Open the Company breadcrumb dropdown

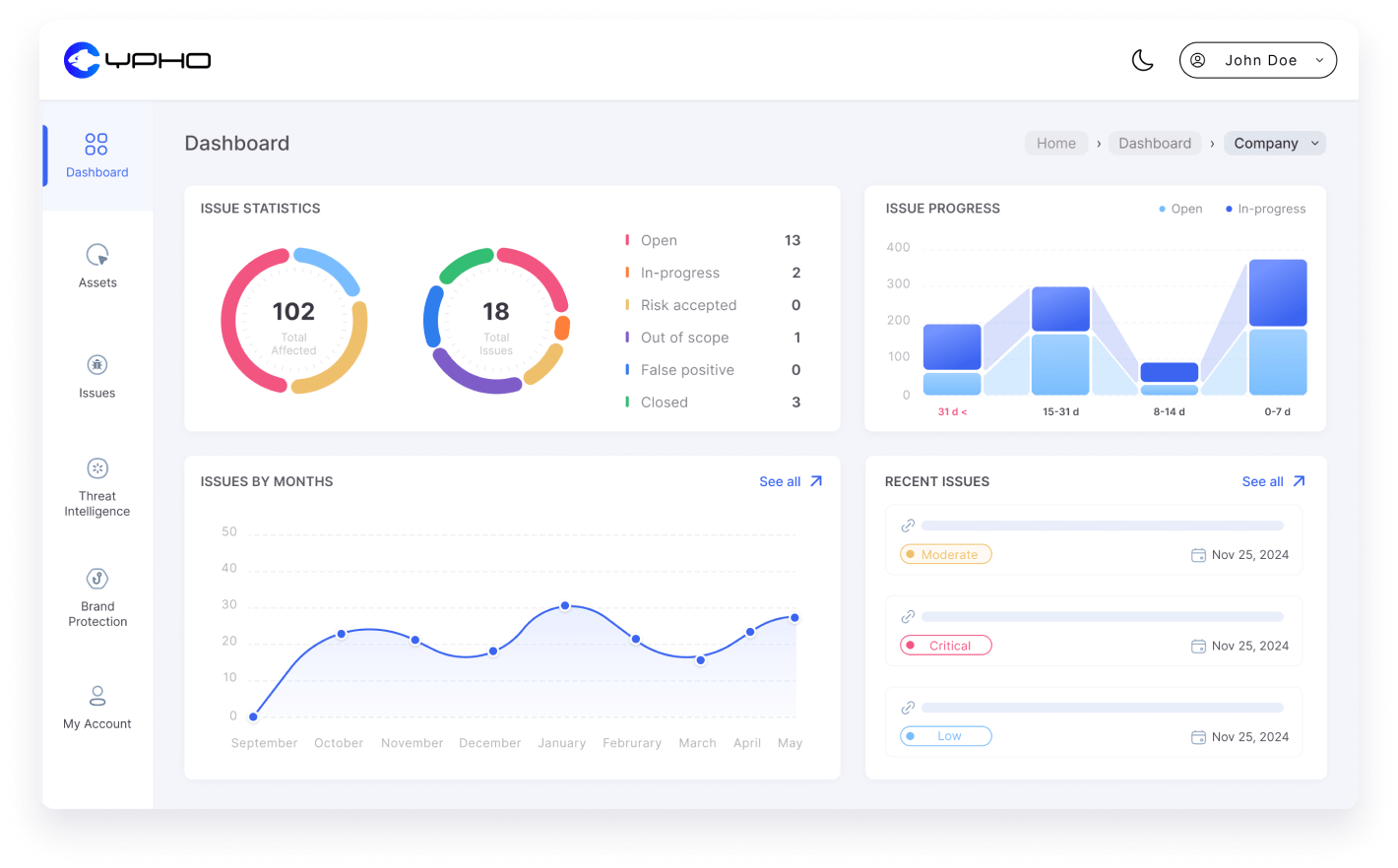click(x=1274, y=143)
